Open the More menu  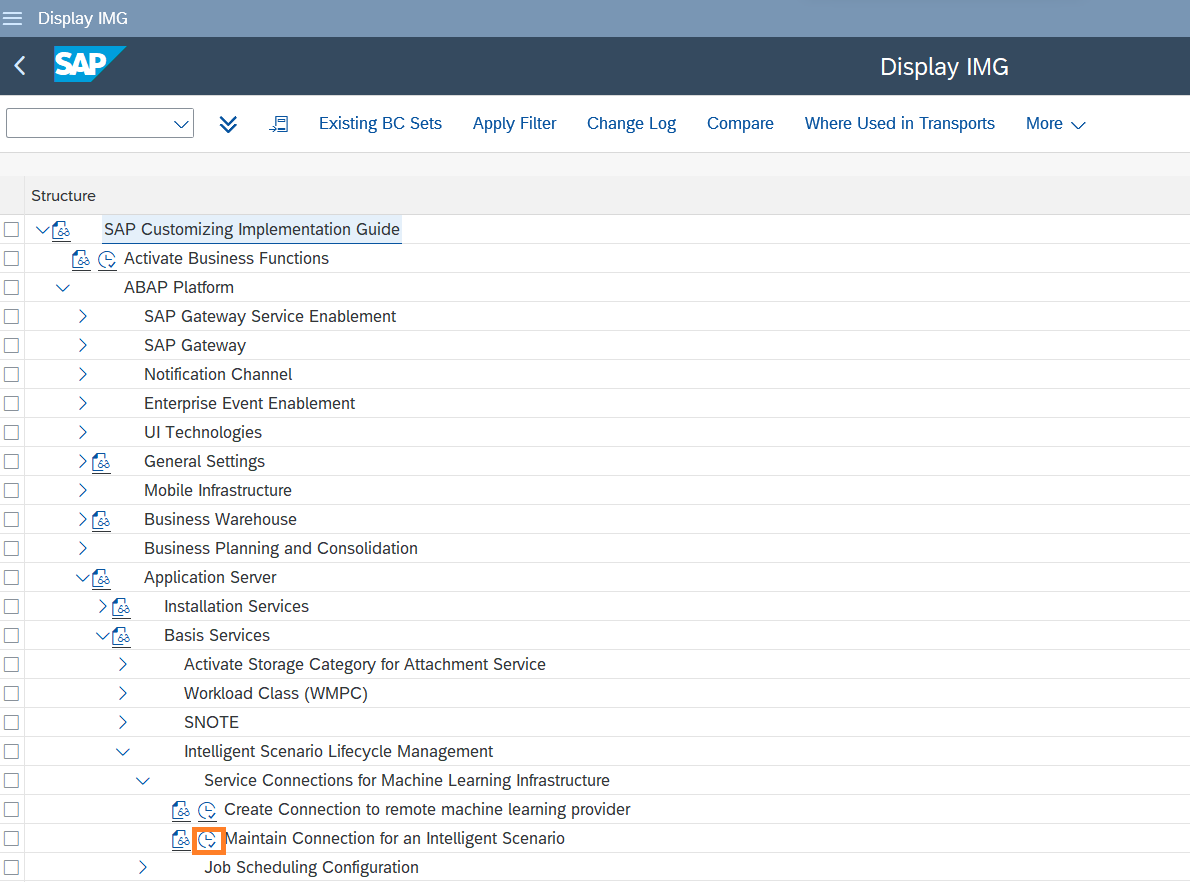click(x=1055, y=124)
